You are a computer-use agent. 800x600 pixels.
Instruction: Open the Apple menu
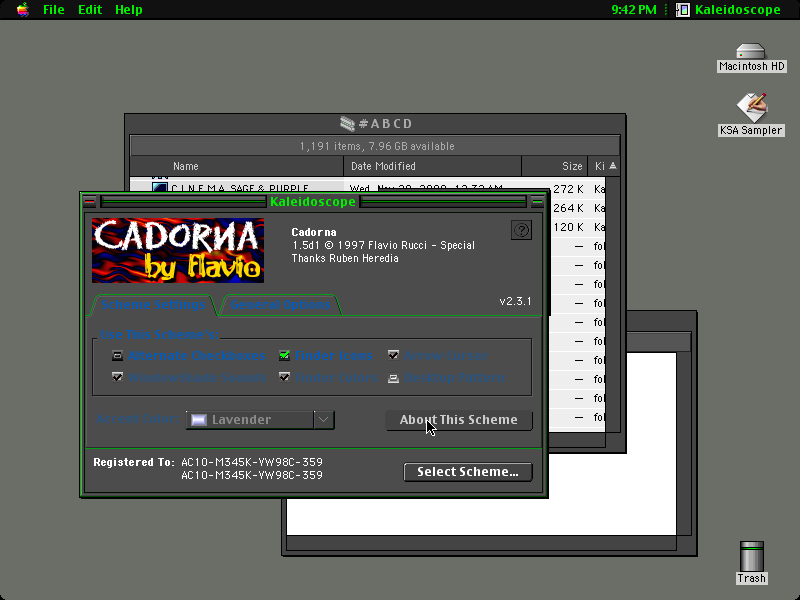pos(22,10)
